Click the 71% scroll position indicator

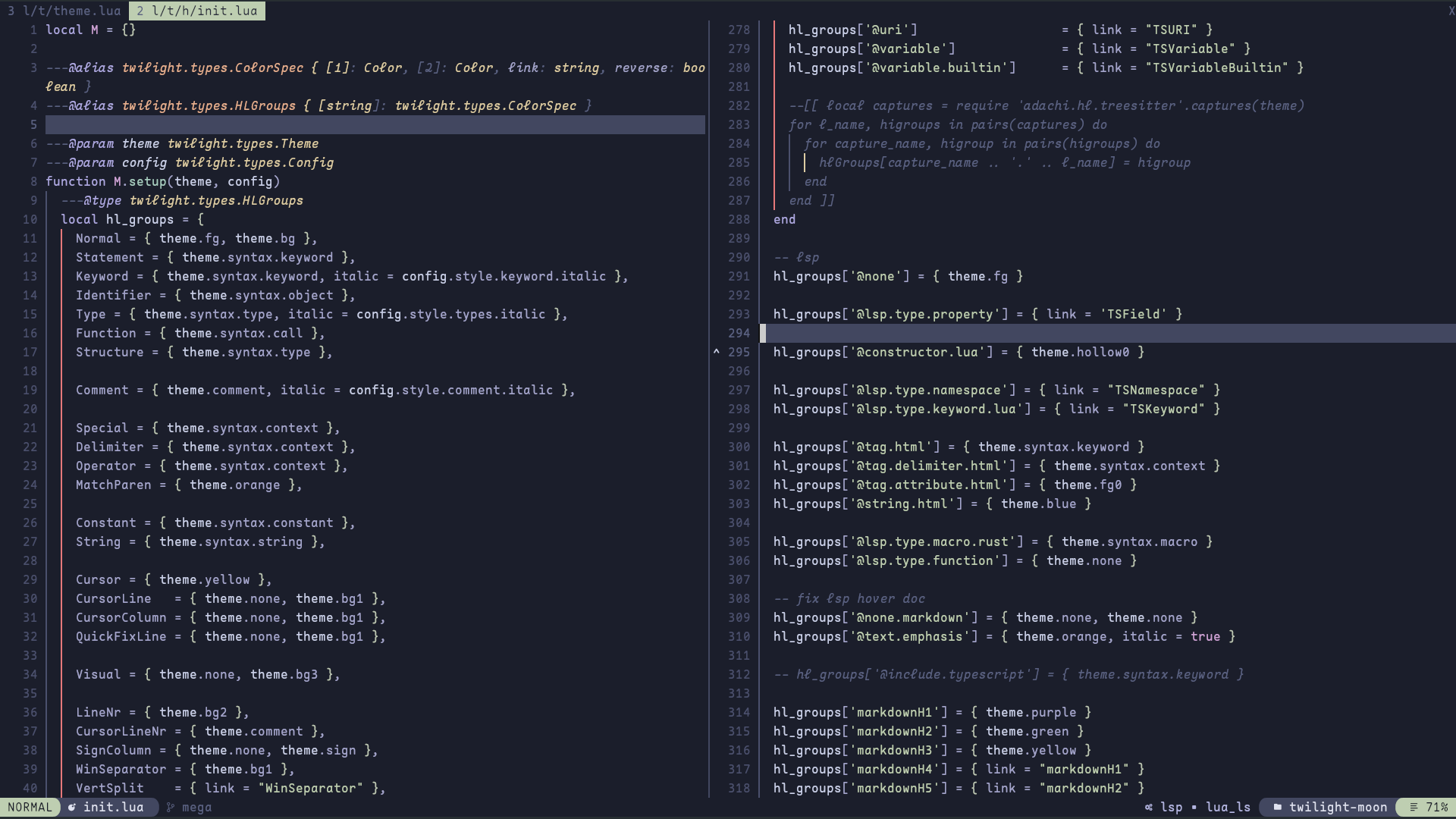1437,807
